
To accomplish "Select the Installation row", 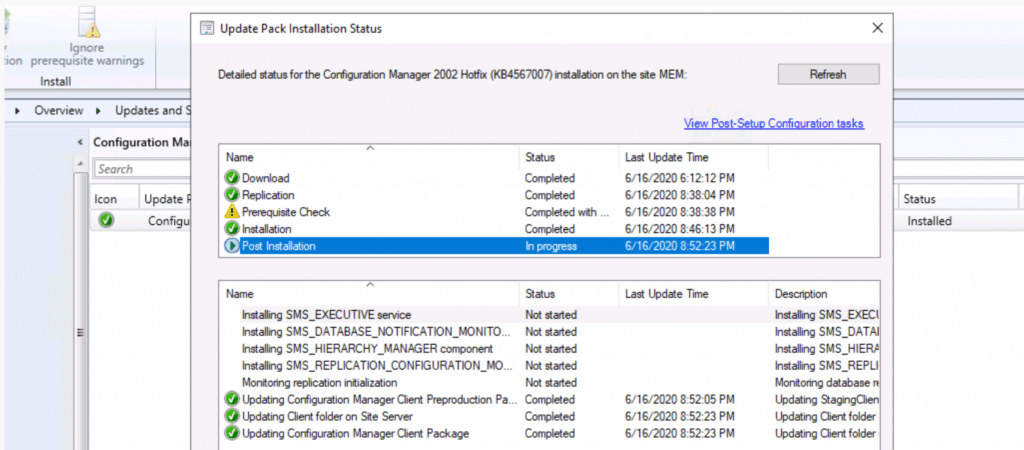I will pos(496,229).
